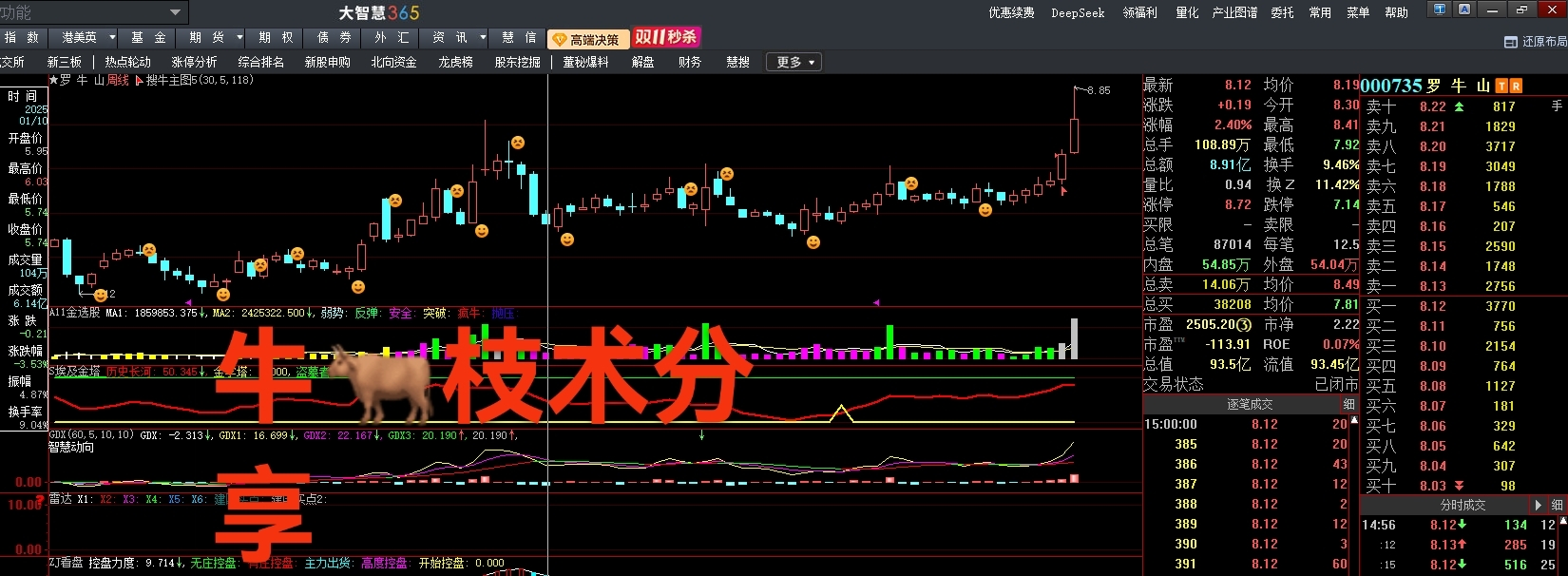Open 常用 menu

point(1320,12)
